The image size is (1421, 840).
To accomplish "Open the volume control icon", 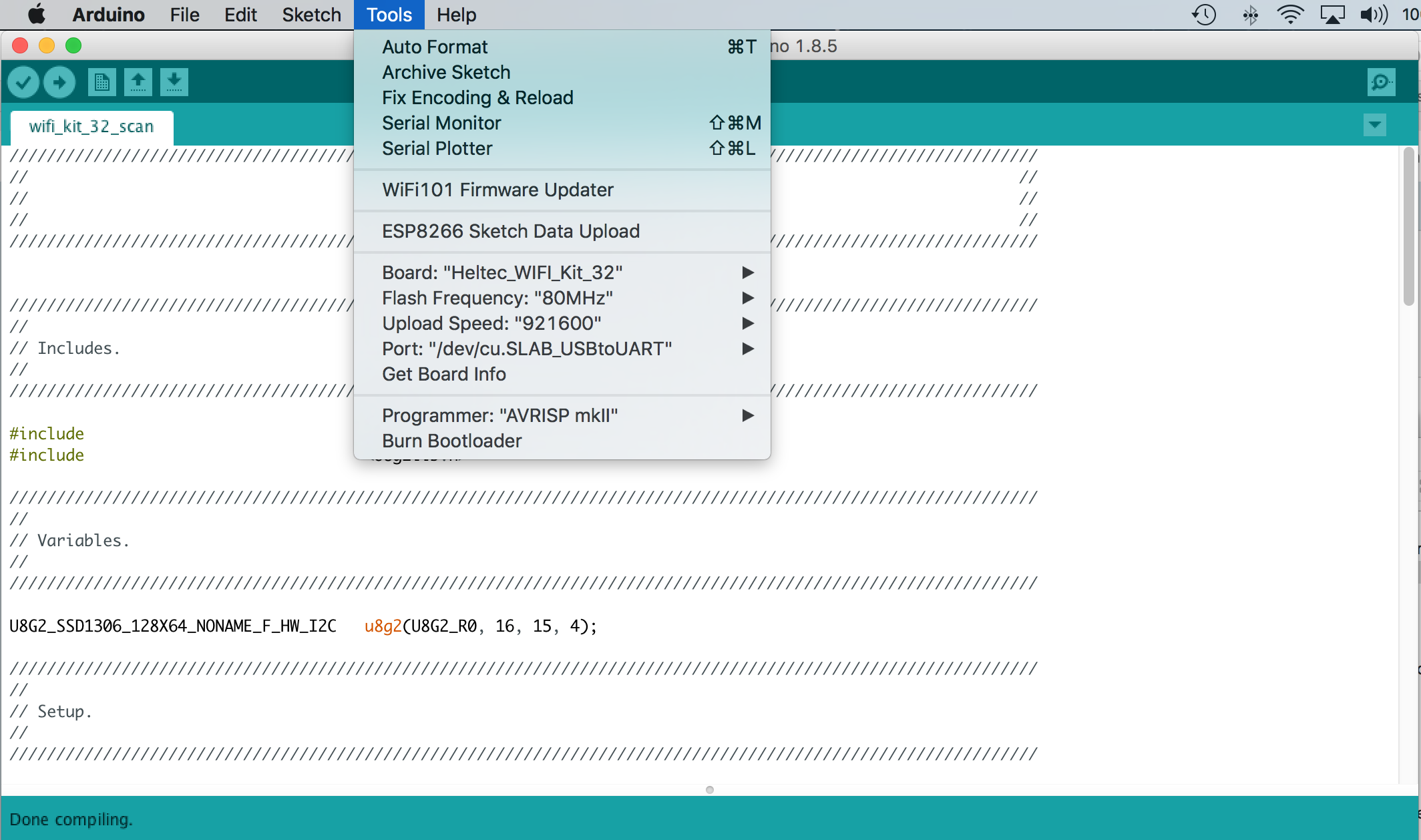I will 1374,15.
